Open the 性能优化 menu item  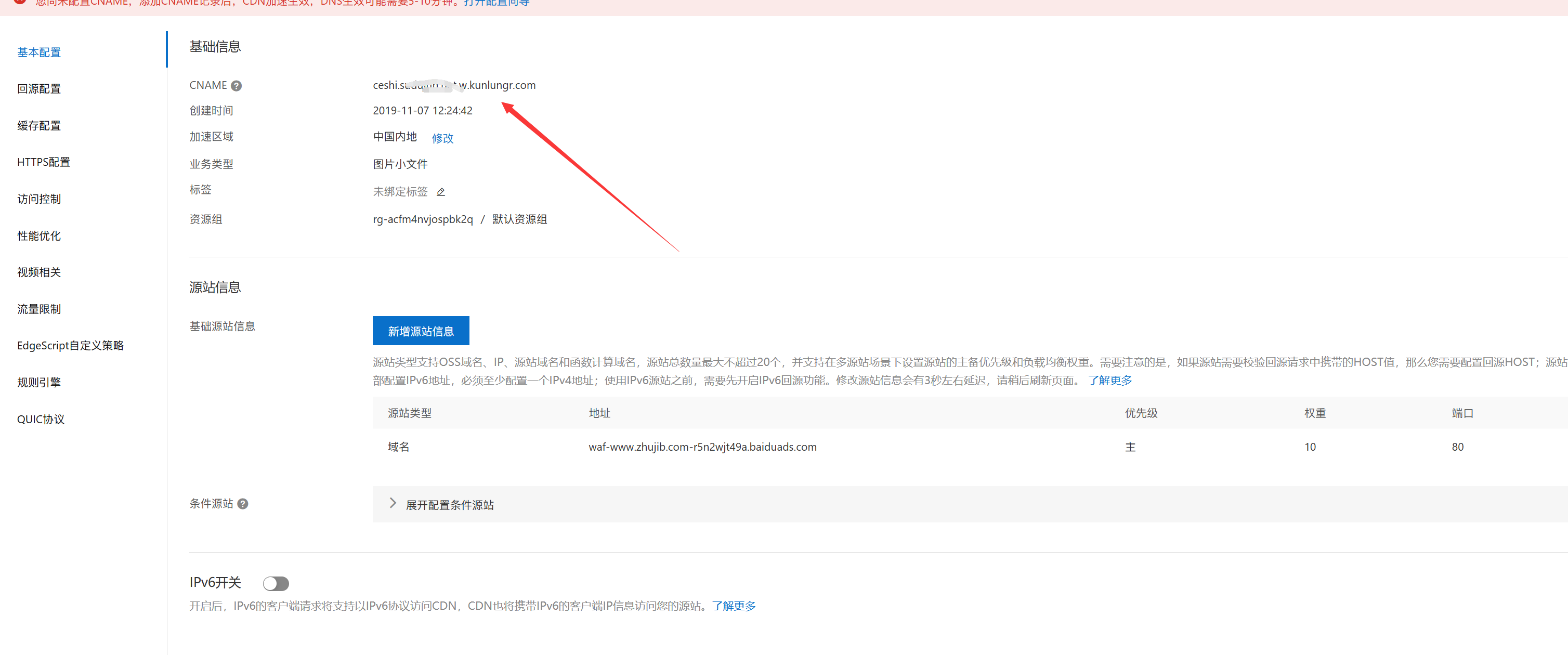pyautogui.click(x=39, y=235)
